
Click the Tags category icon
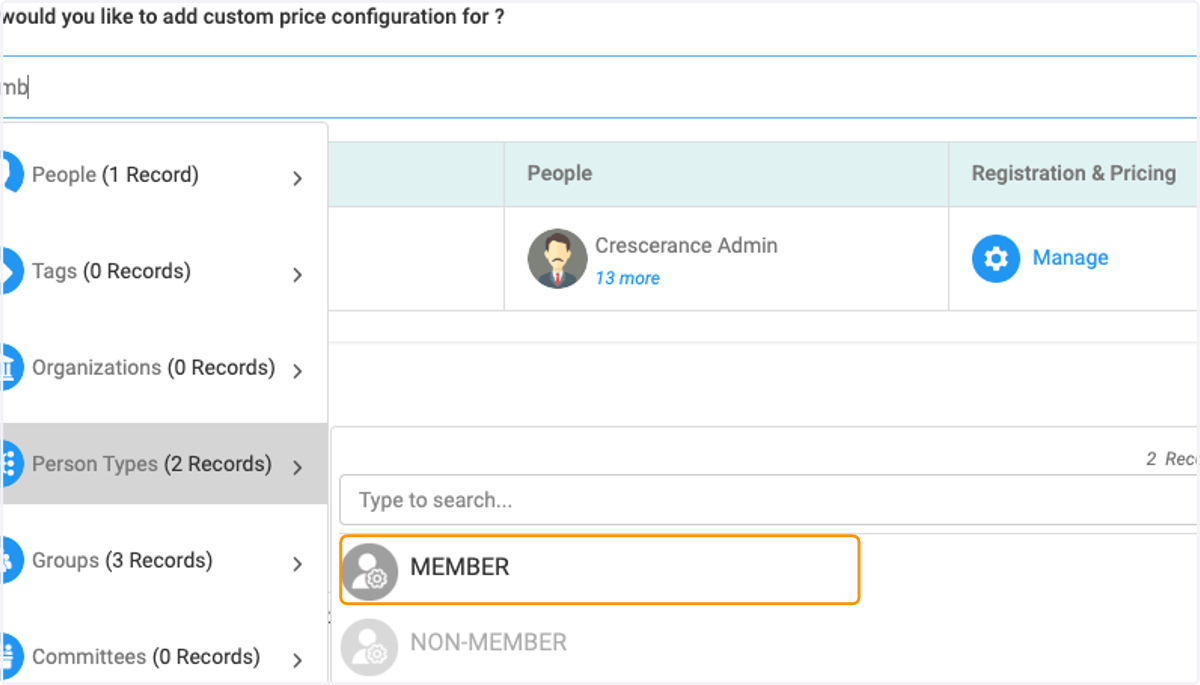(11, 270)
